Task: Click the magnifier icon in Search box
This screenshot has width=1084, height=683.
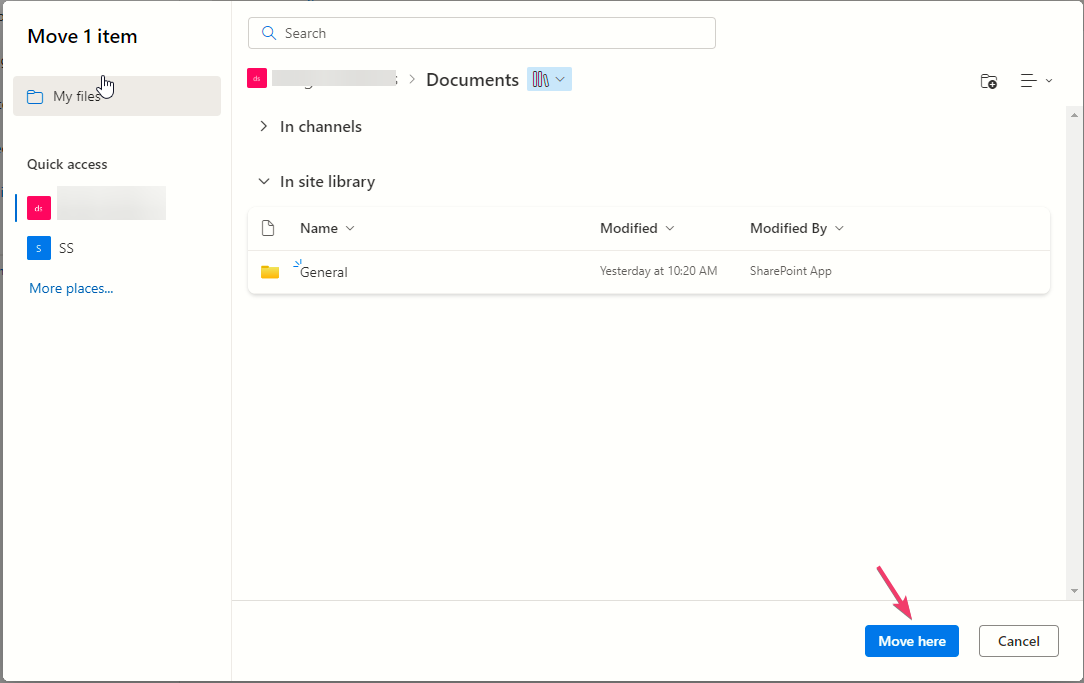Action: (268, 33)
